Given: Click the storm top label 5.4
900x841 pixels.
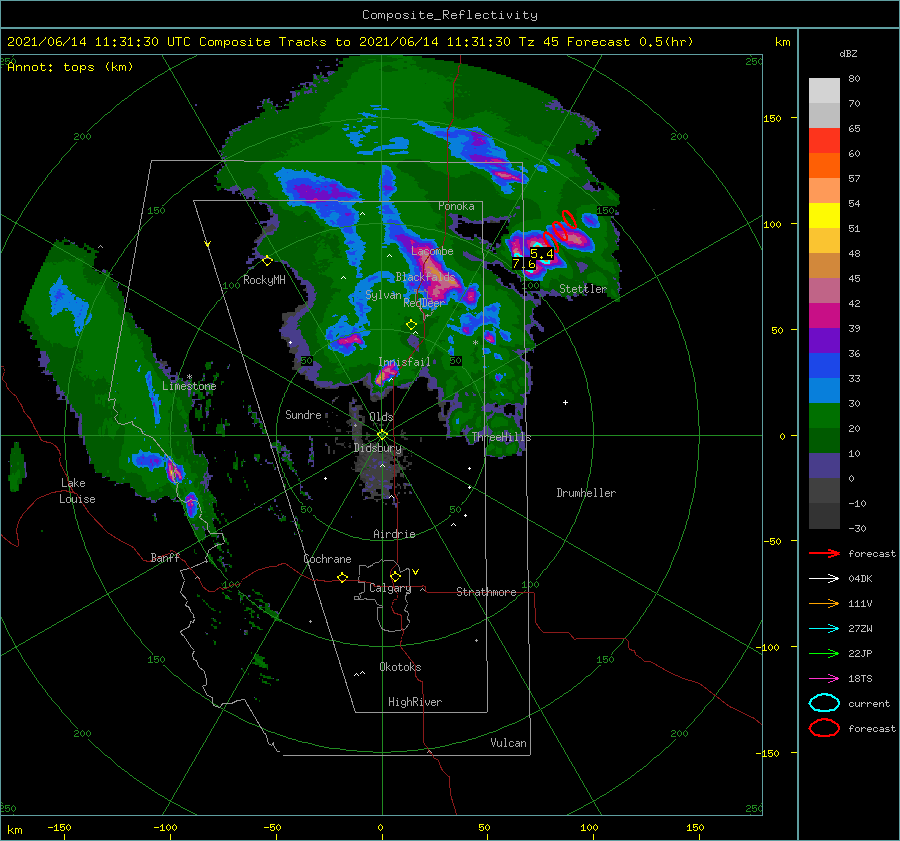Looking at the screenshot, I should (x=541, y=253).
